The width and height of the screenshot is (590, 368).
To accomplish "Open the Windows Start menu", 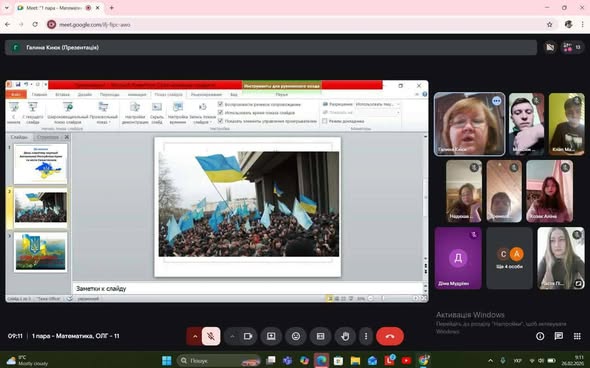I will click(167, 360).
